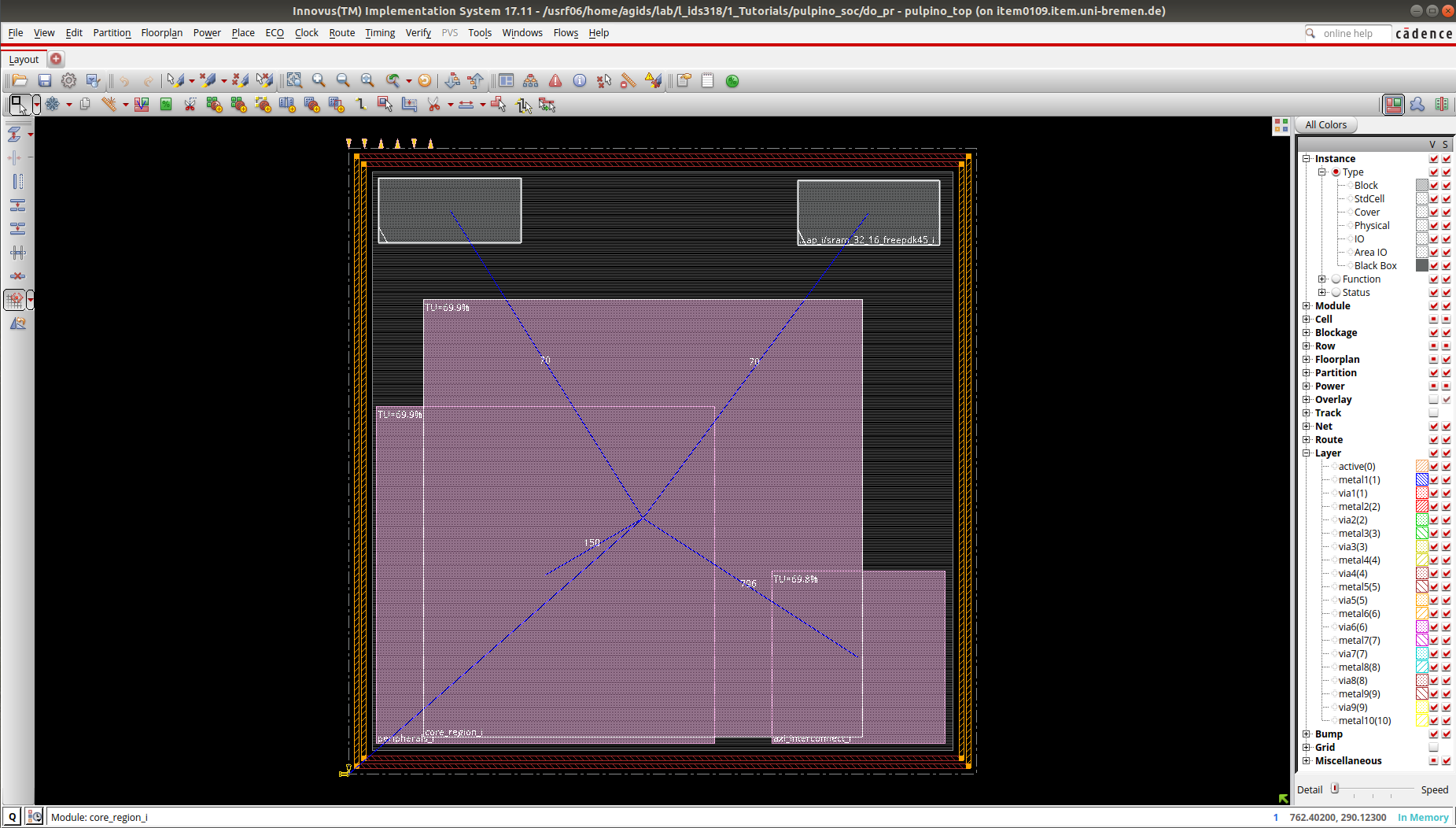Open dropdown arrow beside scissors cut tool

(x=450, y=104)
